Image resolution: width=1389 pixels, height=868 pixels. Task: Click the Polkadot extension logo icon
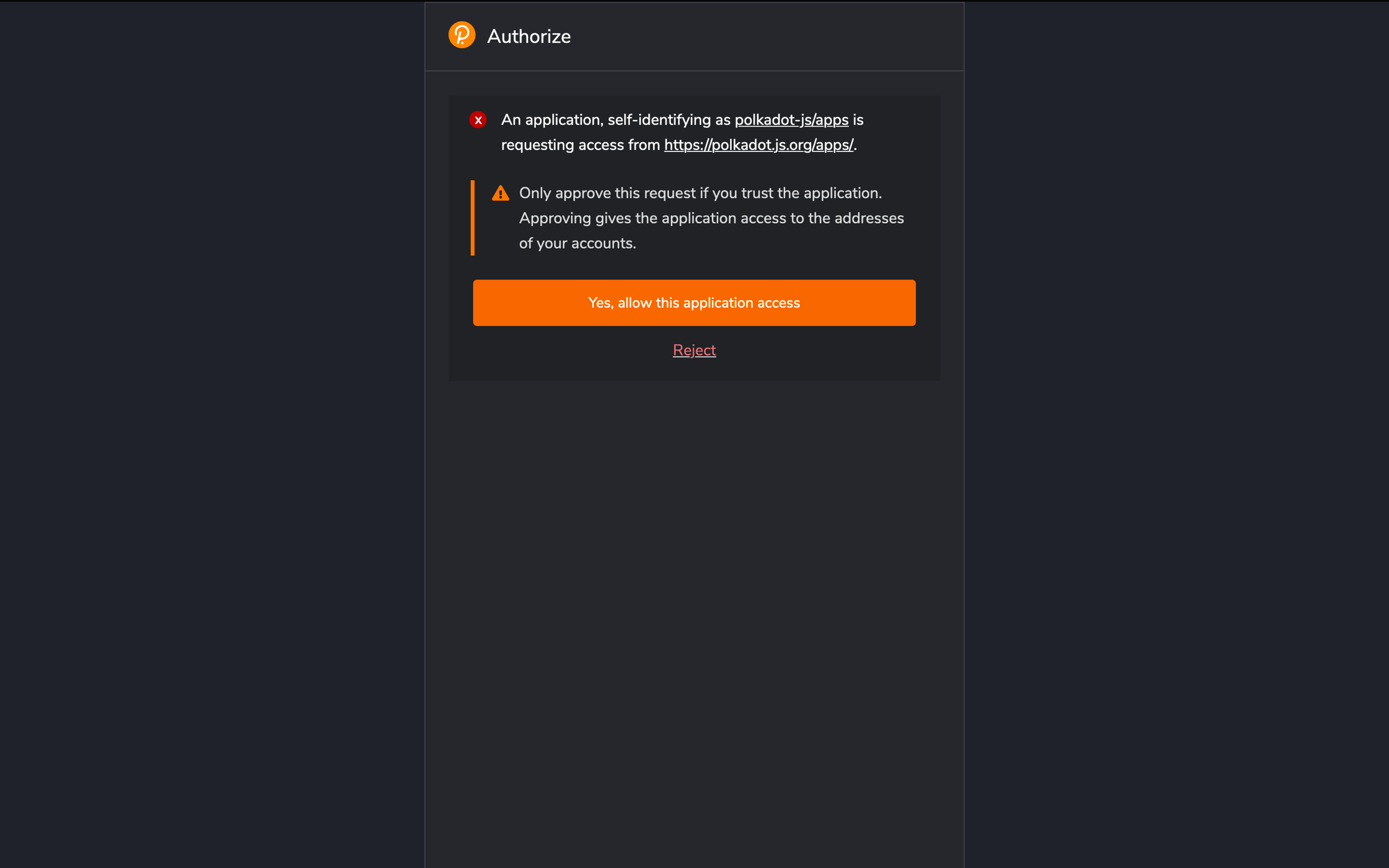(462, 35)
